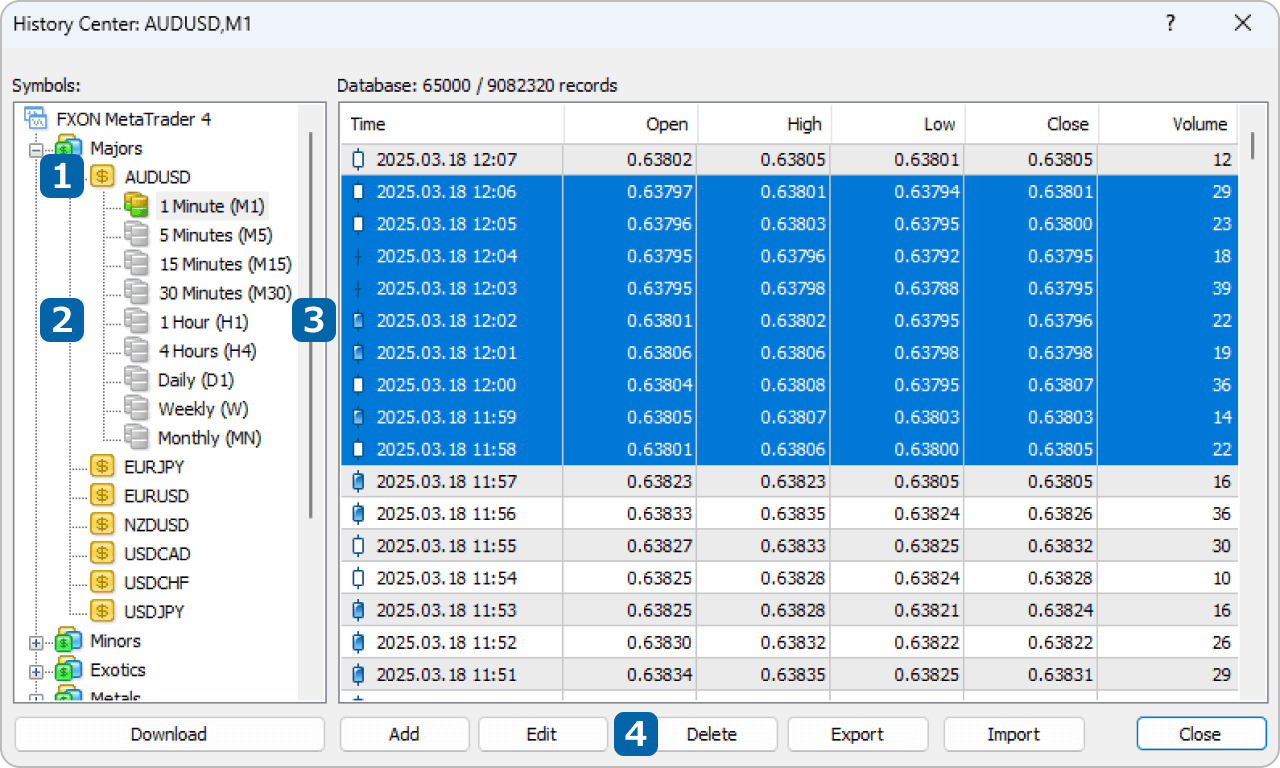Select the EURUSD symbol label

[x=156, y=496]
